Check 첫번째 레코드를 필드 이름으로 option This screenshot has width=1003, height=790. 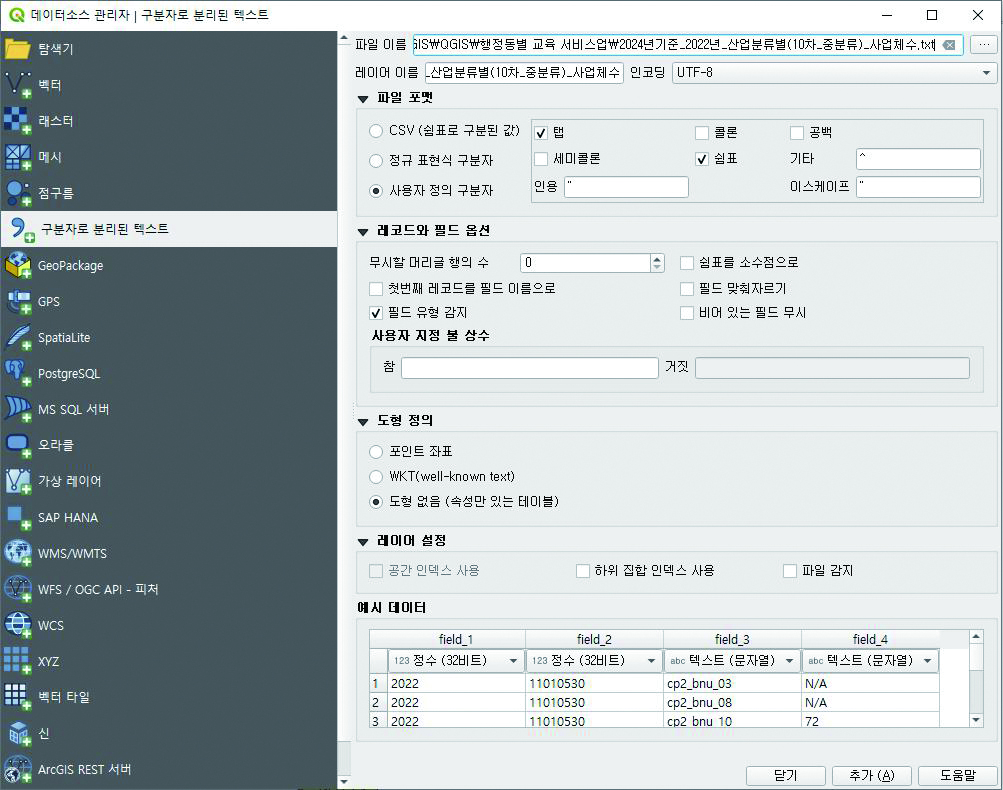[x=376, y=289]
